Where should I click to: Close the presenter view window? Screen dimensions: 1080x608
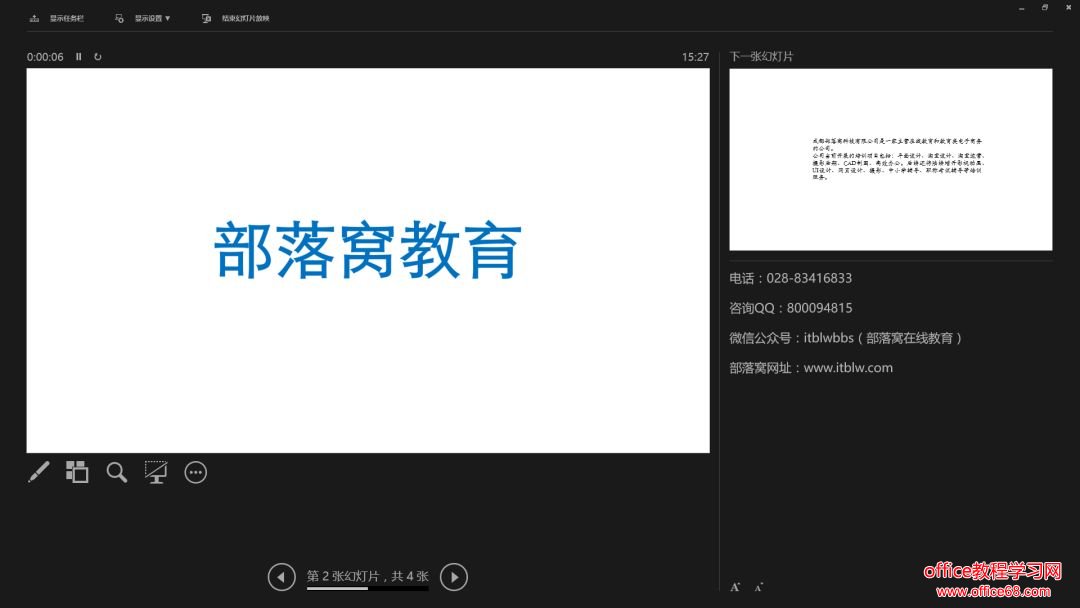pyautogui.click(x=1069, y=8)
